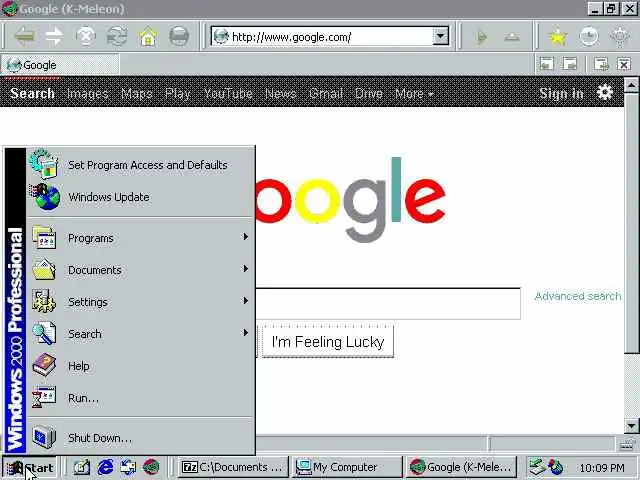
Task: Choose Shut Down... from Start menu
Action: [141, 438]
